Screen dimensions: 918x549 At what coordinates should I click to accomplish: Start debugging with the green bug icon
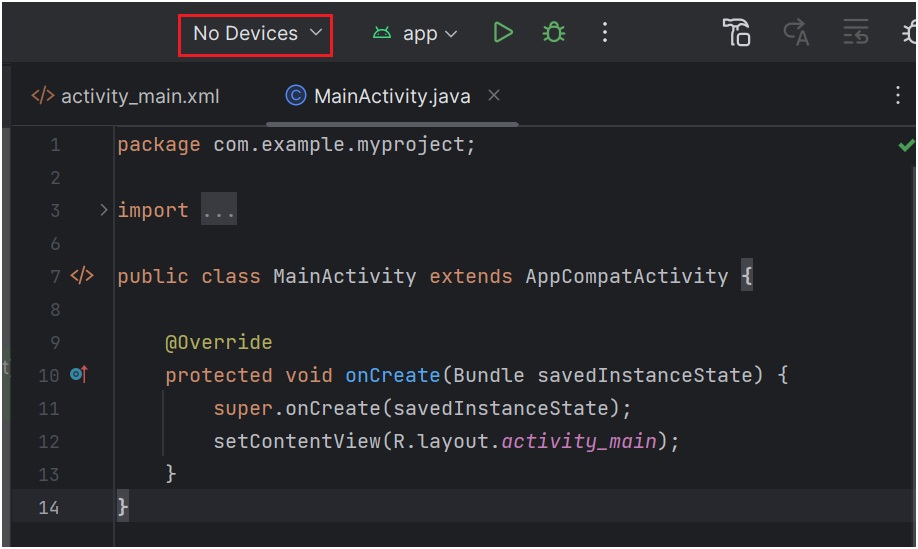[553, 33]
